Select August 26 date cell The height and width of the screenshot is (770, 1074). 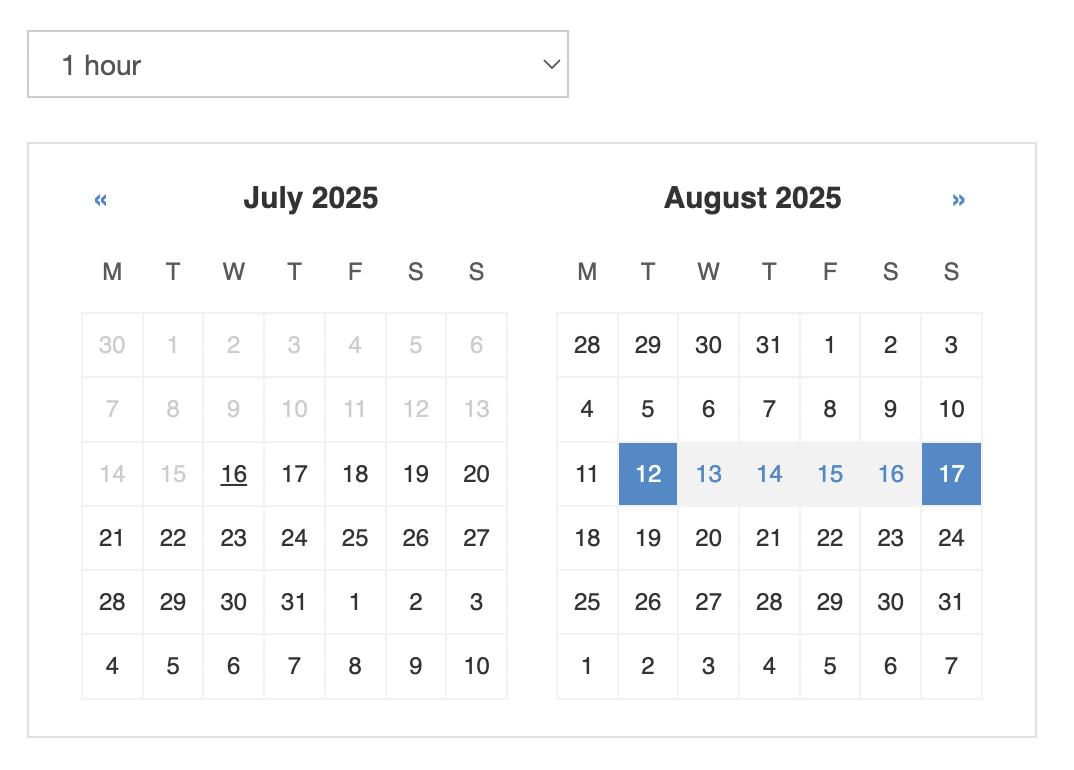tap(648, 602)
